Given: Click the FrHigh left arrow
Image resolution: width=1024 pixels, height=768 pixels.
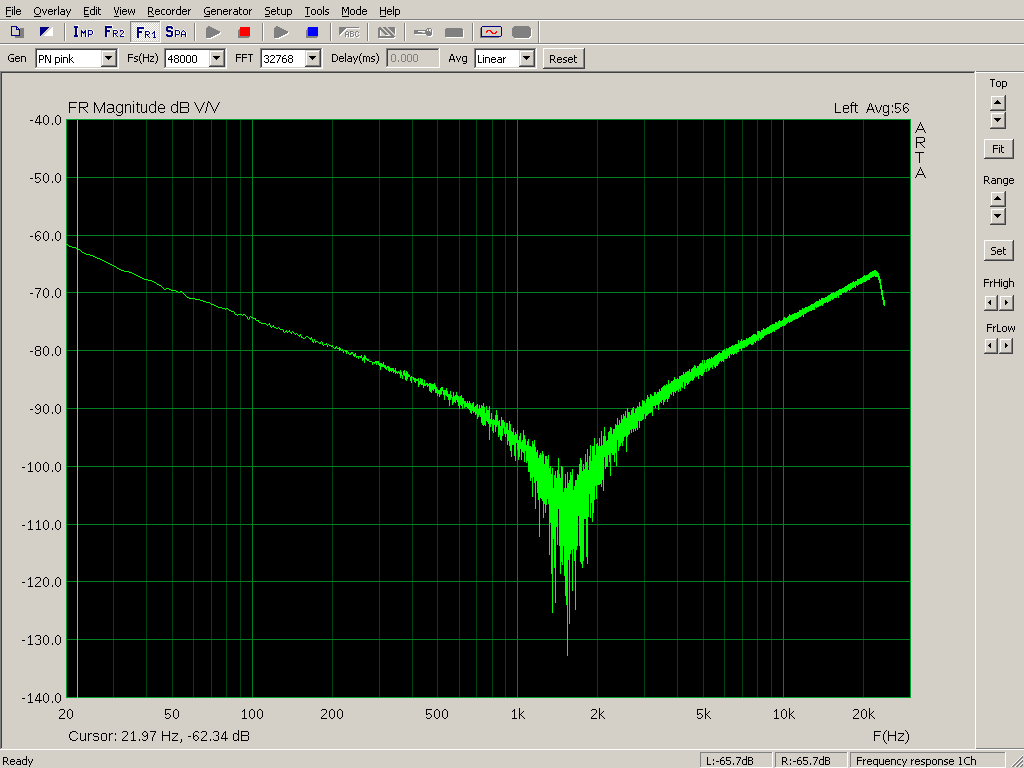Looking at the screenshot, I should (x=991, y=302).
